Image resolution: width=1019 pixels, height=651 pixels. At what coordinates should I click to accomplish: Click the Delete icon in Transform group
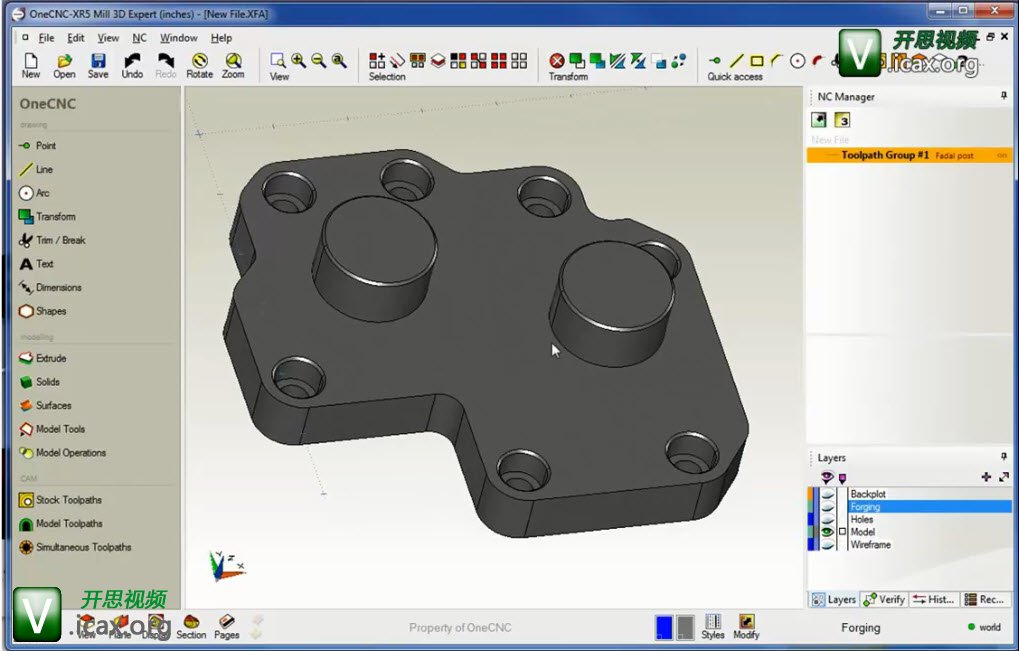(557, 61)
